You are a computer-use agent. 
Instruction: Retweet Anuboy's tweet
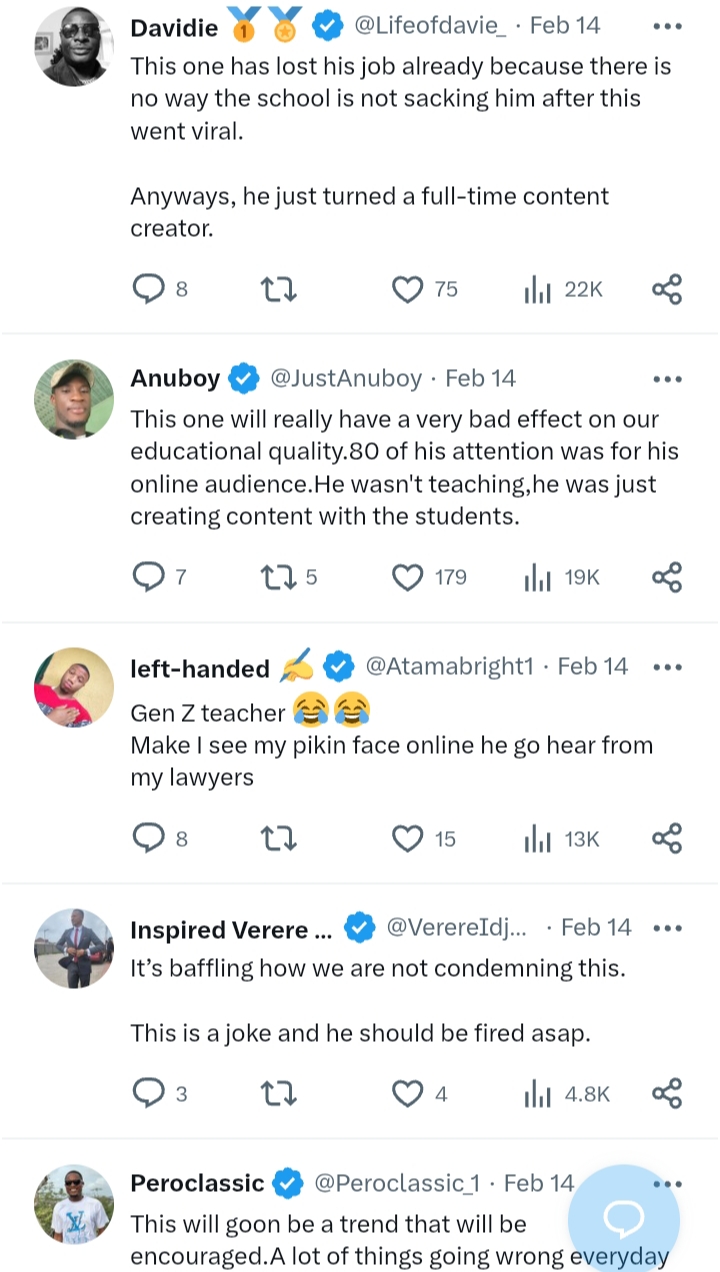coord(275,577)
